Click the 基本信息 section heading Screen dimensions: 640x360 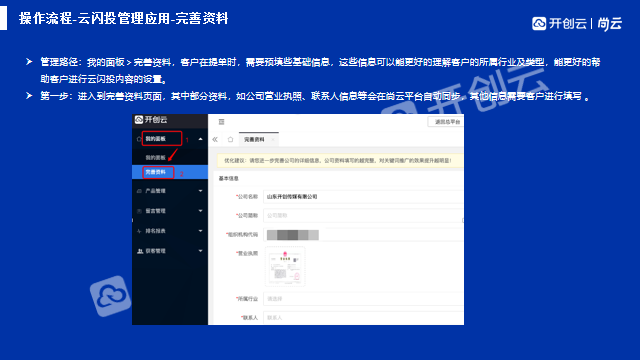(x=229, y=179)
